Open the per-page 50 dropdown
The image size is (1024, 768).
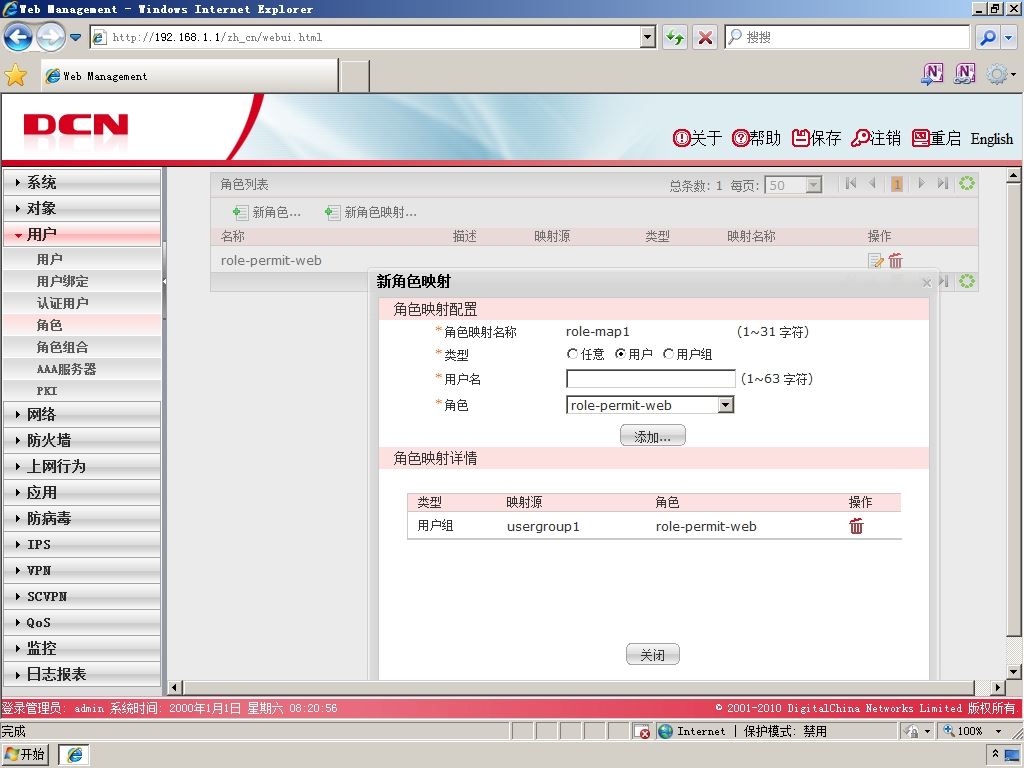[813, 185]
